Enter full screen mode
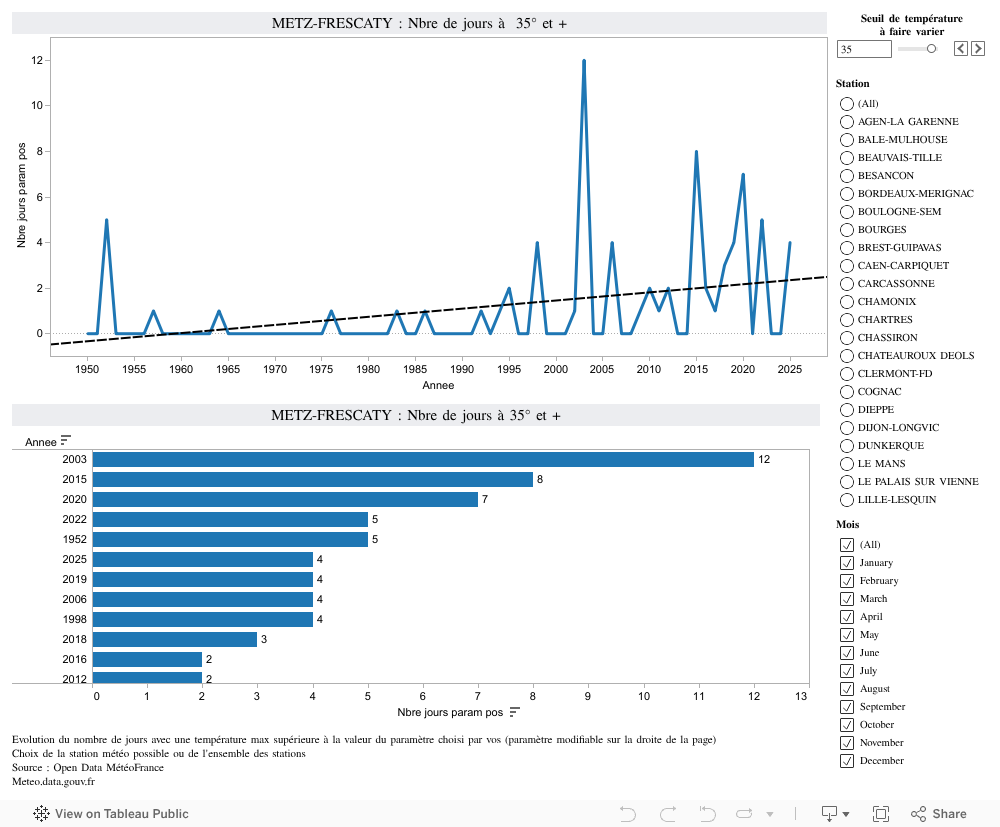This screenshot has height=827, width=1000. [881, 813]
